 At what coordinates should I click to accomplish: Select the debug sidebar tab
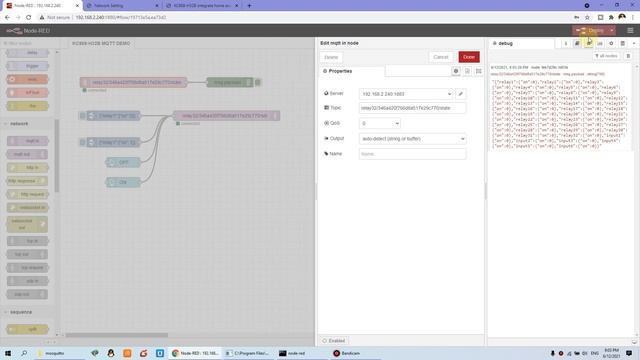(x=522, y=43)
